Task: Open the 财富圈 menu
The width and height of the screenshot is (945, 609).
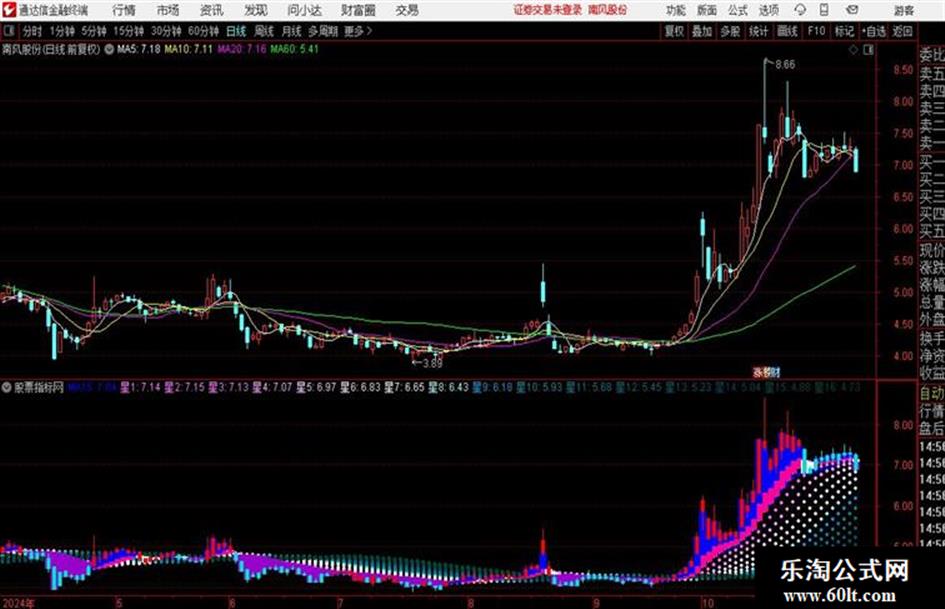Action: (x=358, y=10)
